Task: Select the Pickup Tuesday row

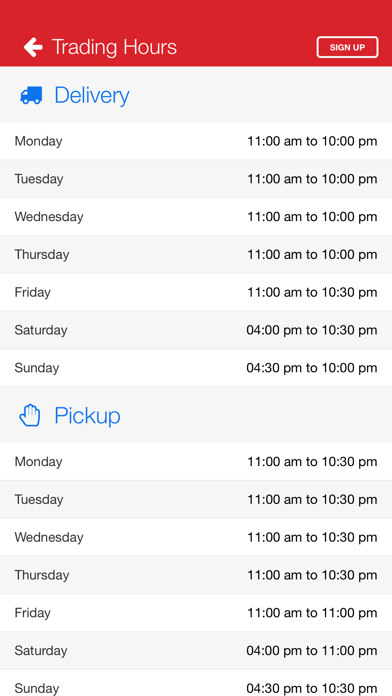Action: pyautogui.click(x=196, y=499)
